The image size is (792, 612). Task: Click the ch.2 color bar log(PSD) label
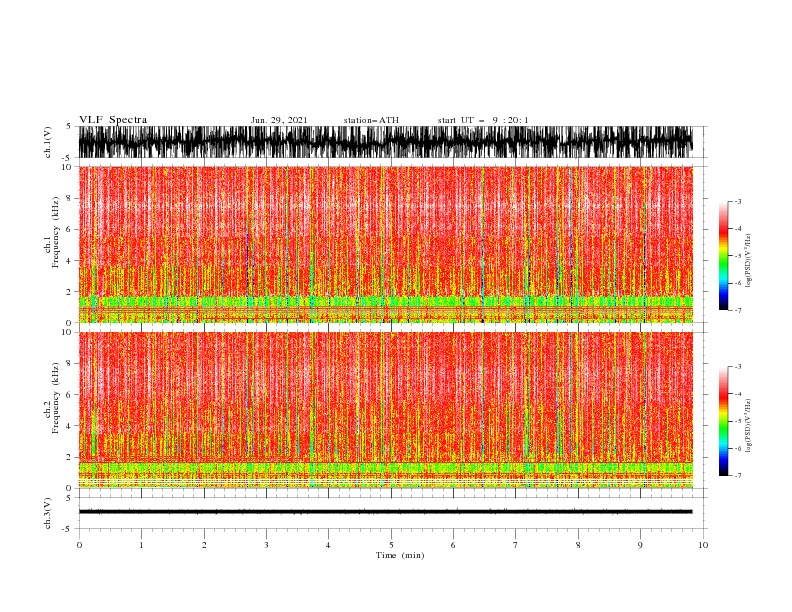(x=749, y=426)
